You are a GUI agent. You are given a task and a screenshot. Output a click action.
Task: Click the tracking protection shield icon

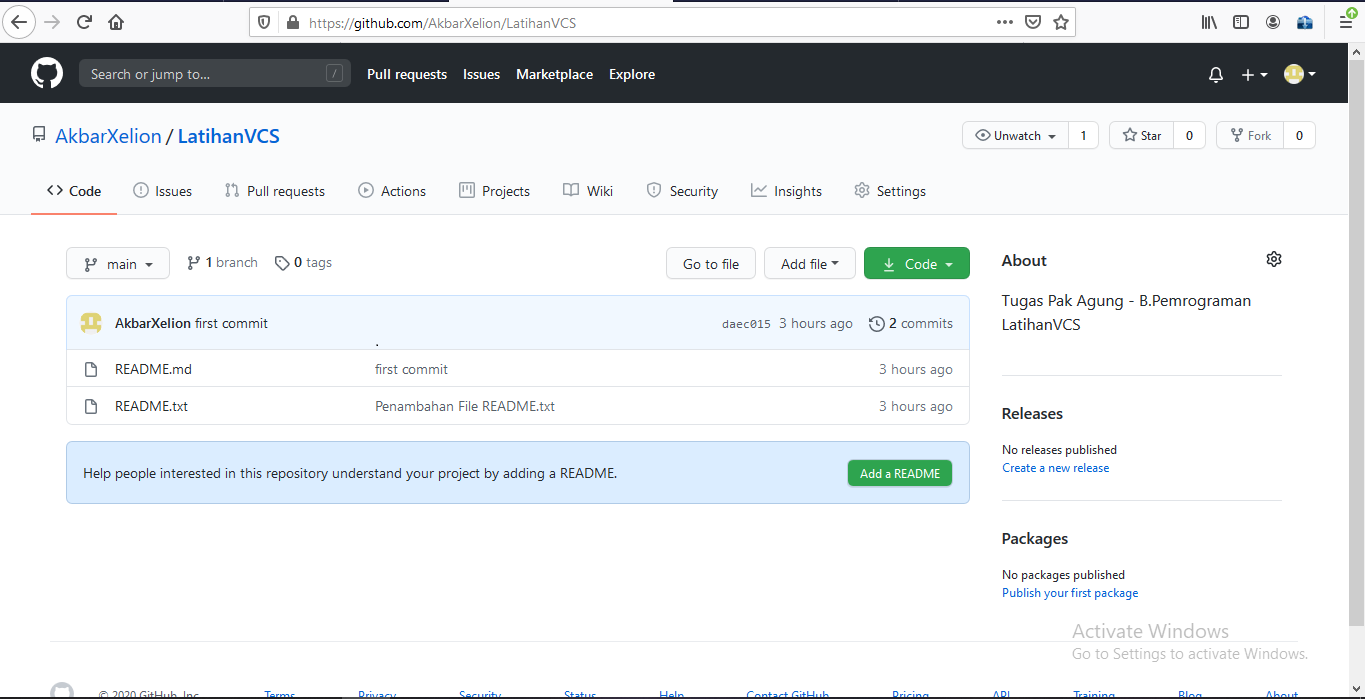(265, 22)
